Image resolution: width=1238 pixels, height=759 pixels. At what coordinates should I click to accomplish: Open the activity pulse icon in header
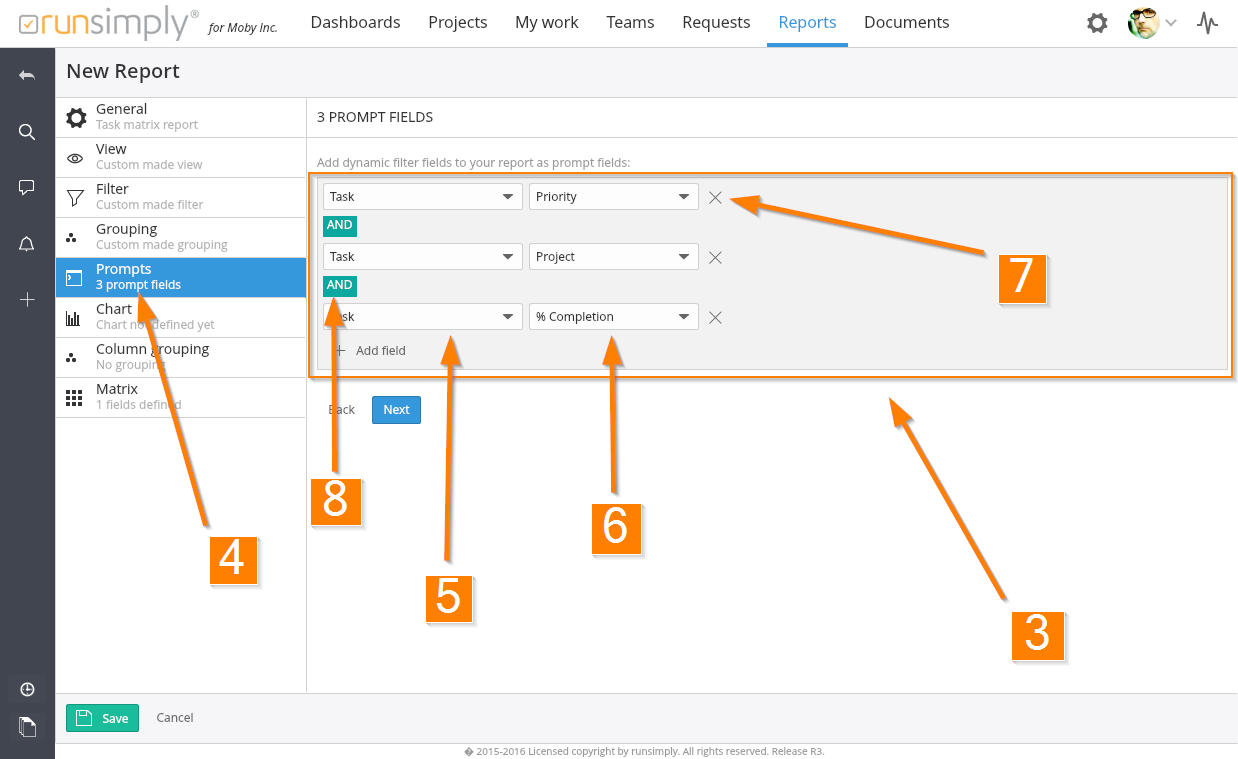pyautogui.click(x=1208, y=23)
